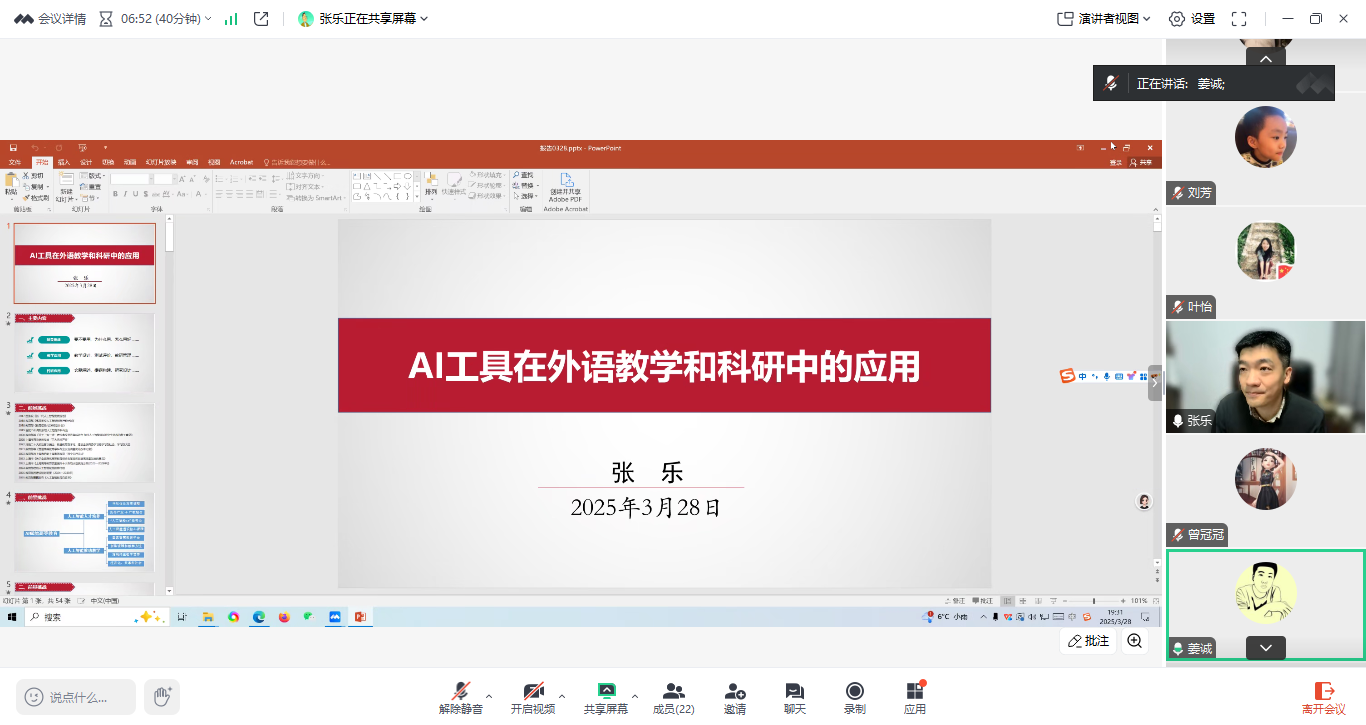Click the raise hand icon

click(161, 696)
